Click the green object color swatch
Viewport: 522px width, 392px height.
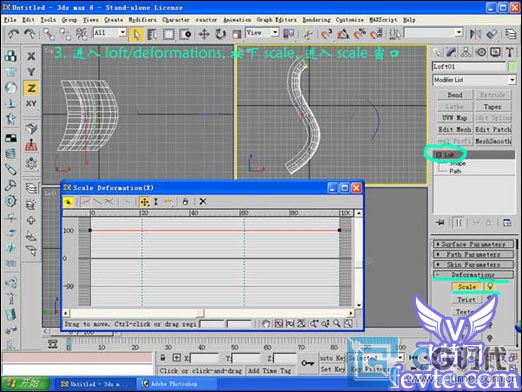(512, 67)
